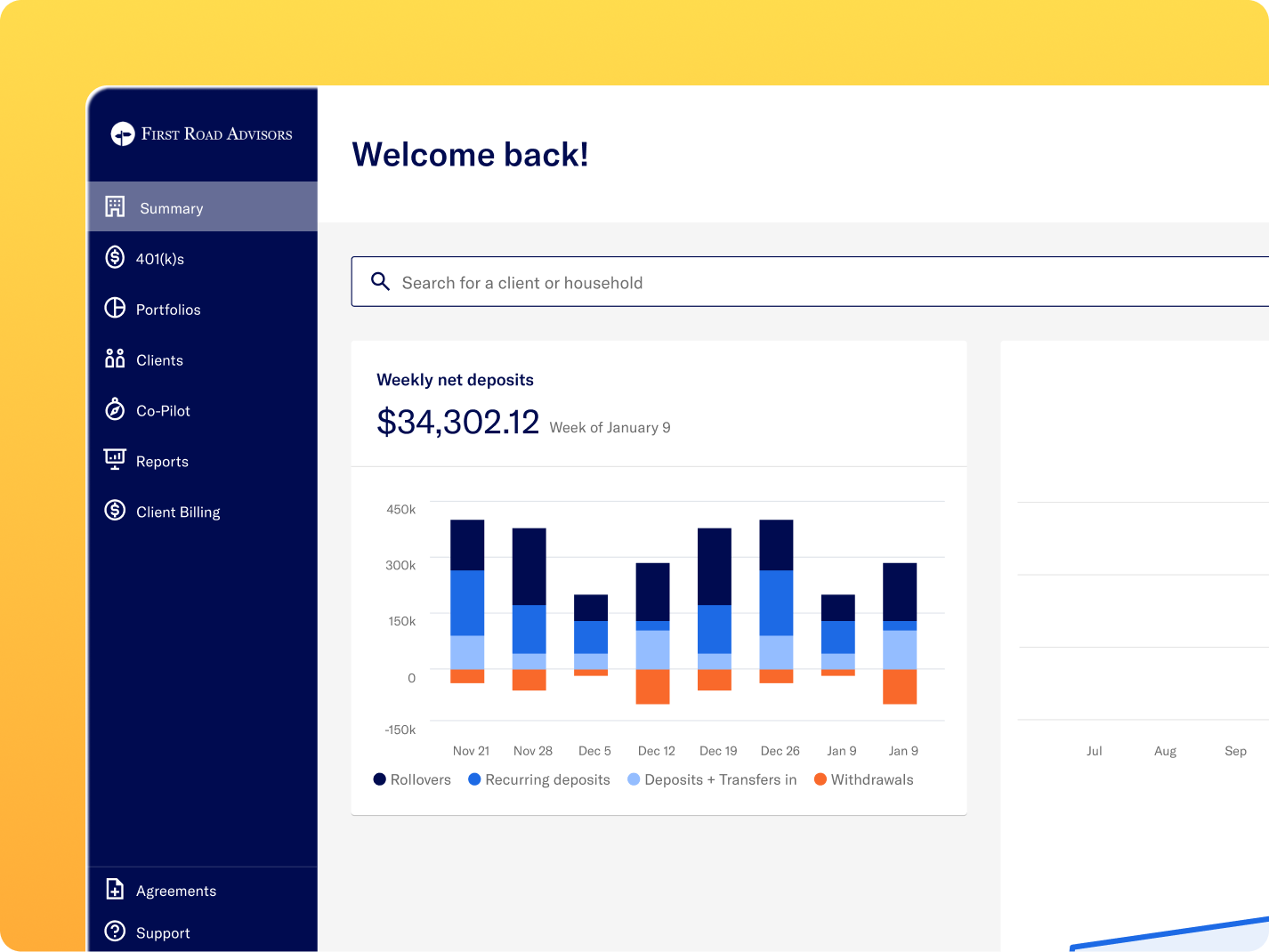Click the Deposits + Transfers in legend swatch
Screen dimensions: 1269x952
click(x=634, y=779)
